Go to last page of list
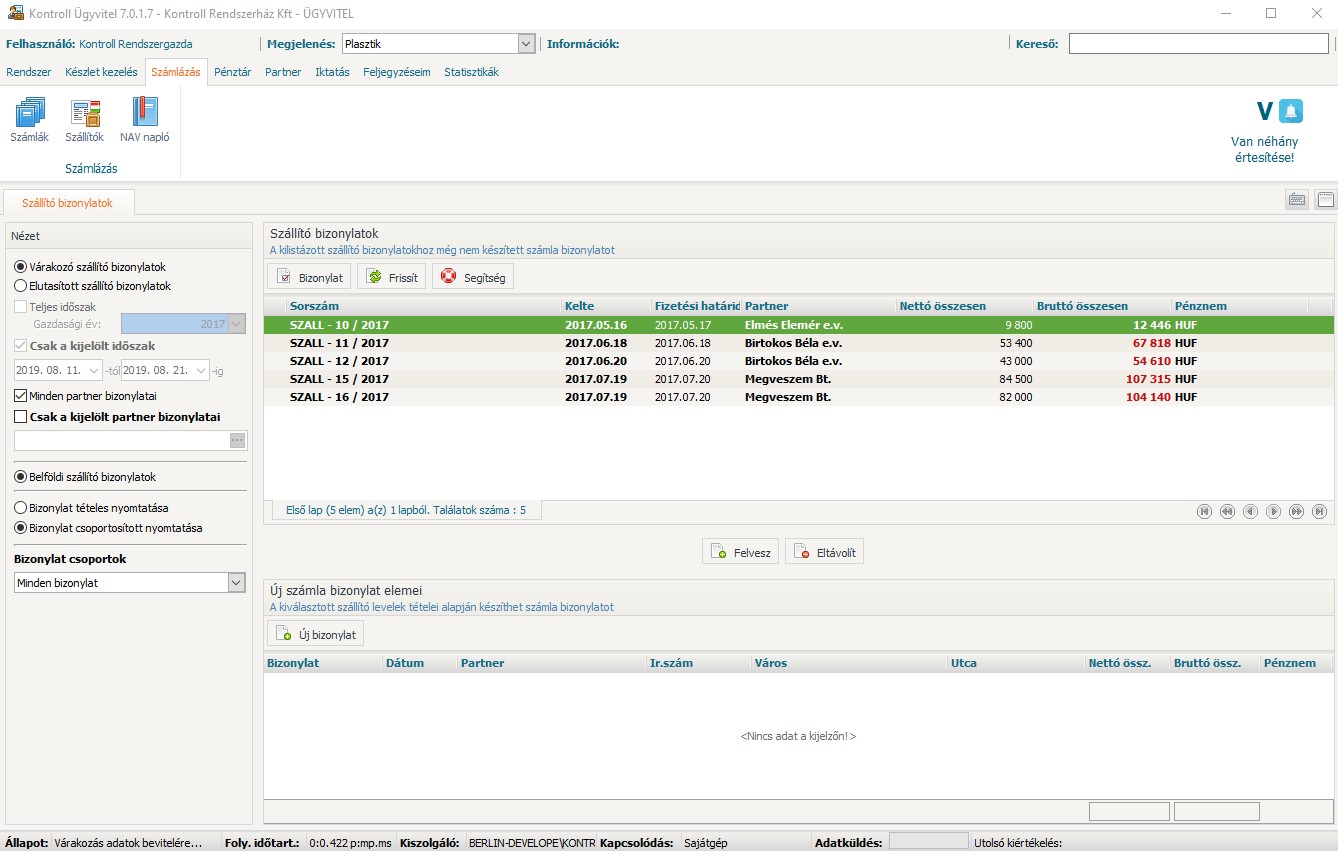This screenshot has width=1338, height=851. pos(1319,511)
